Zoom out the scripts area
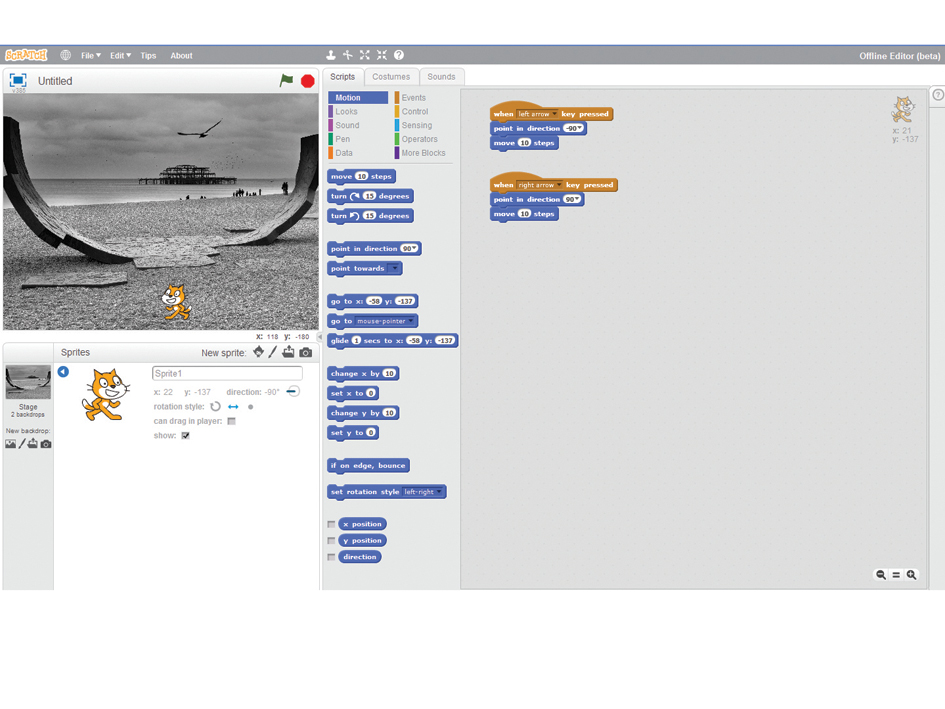 881,575
